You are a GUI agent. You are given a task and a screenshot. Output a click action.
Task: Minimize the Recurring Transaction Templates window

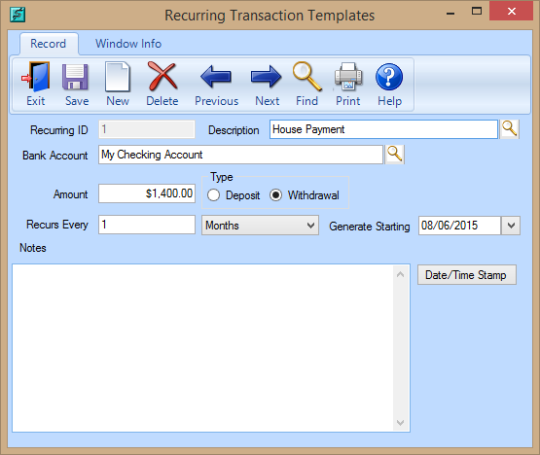coord(450,13)
